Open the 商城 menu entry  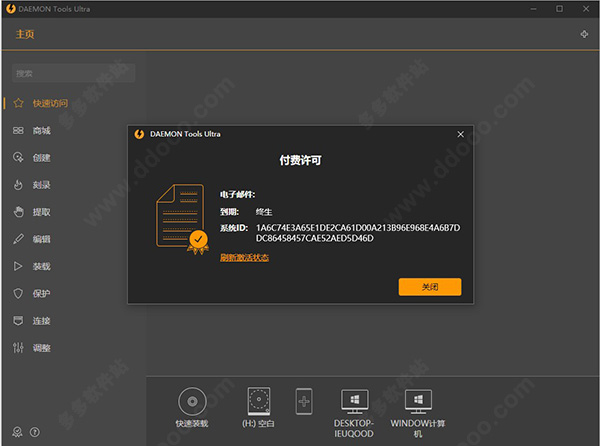click(41, 130)
